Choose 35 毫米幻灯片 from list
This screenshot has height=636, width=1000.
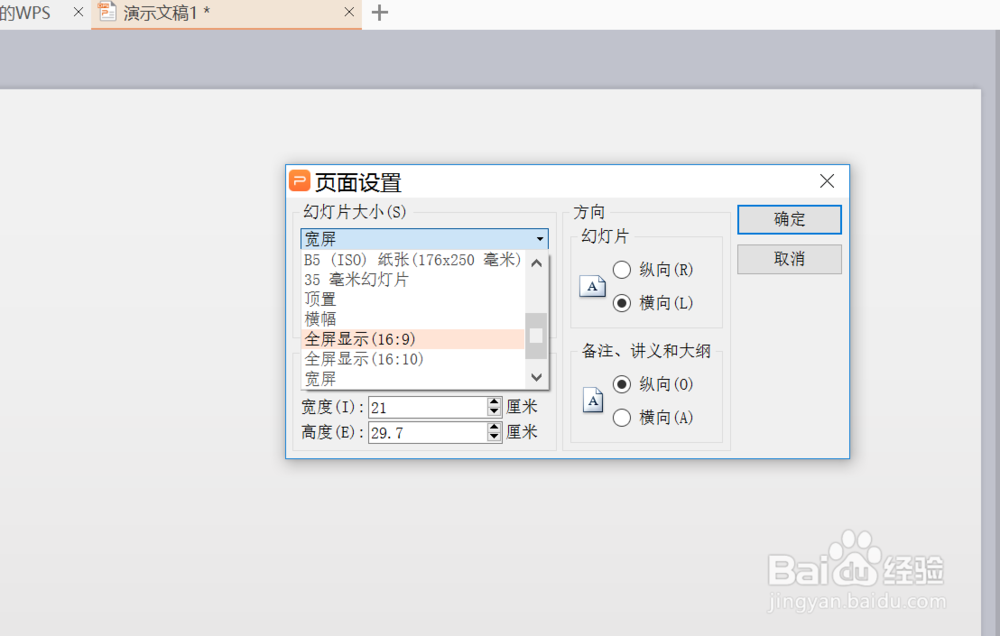pos(413,279)
